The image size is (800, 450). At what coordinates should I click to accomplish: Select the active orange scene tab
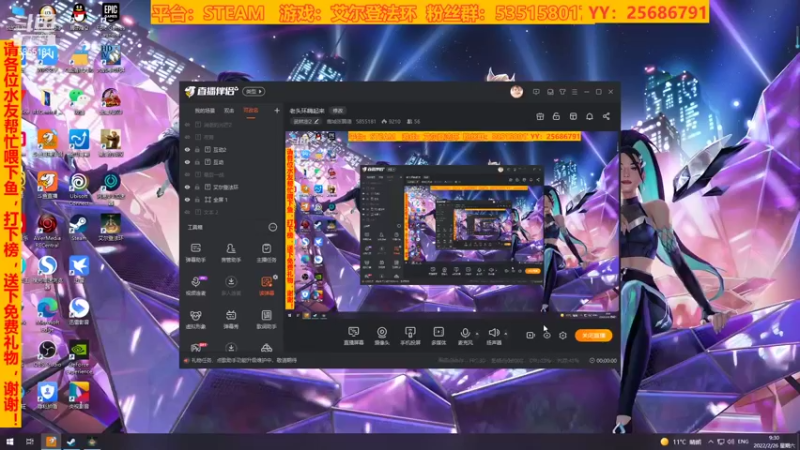click(251, 111)
